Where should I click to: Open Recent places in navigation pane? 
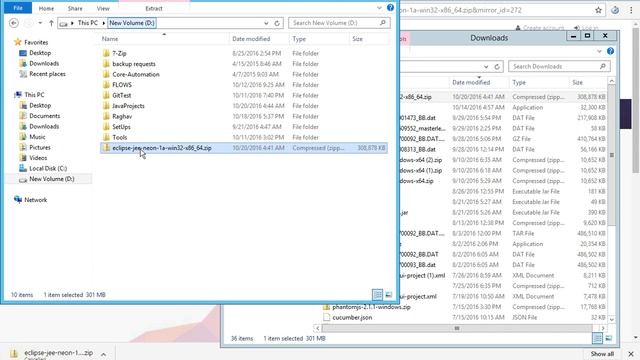click(47, 74)
